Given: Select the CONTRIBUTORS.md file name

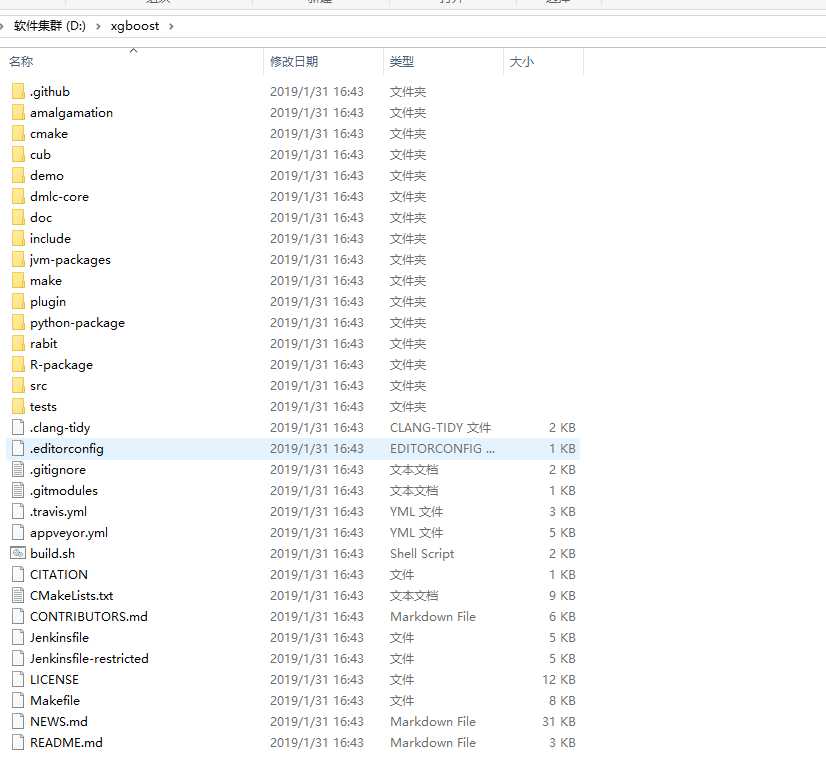Looking at the screenshot, I should coord(88,617).
